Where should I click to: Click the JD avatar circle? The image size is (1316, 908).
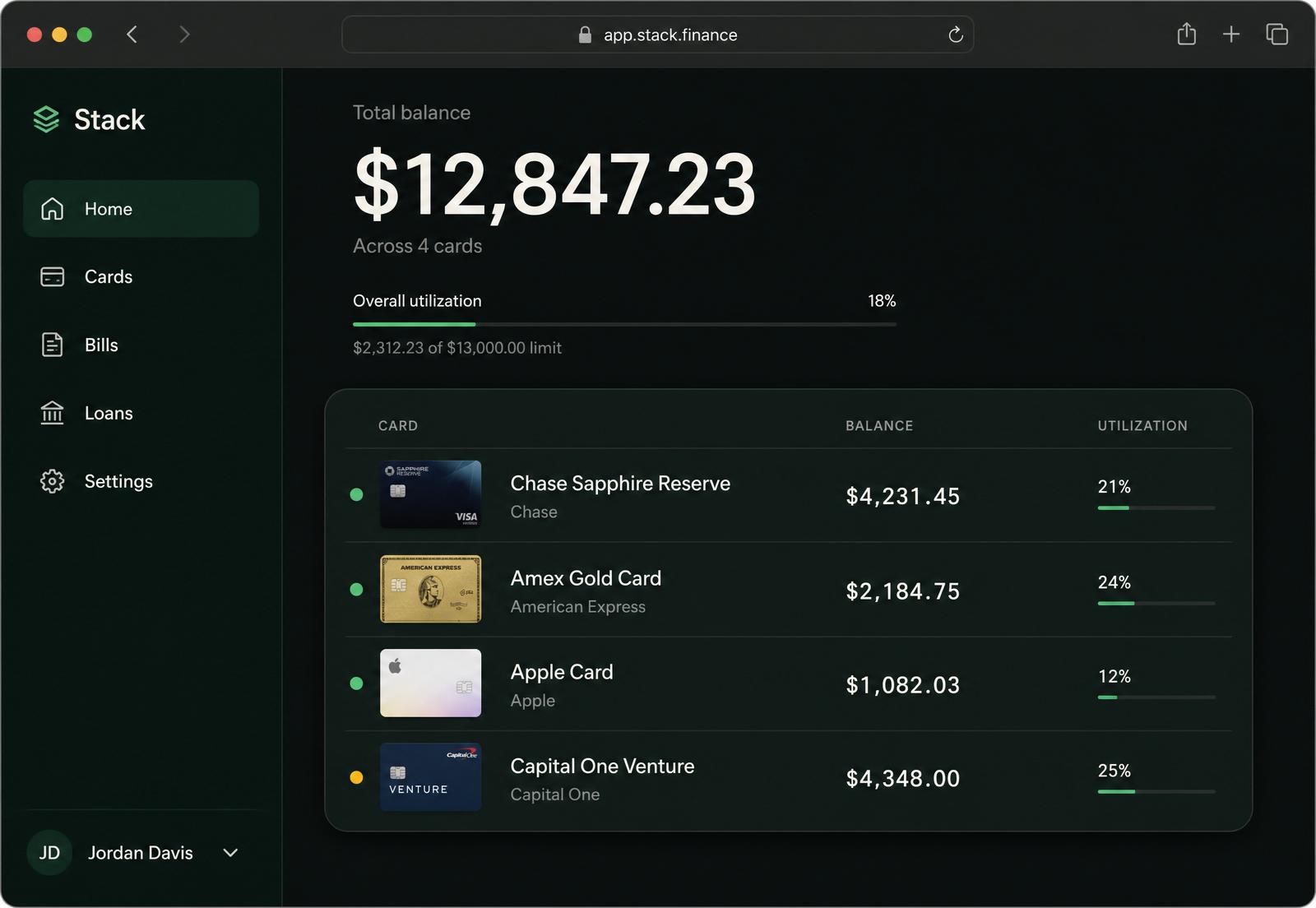pyautogui.click(x=49, y=853)
